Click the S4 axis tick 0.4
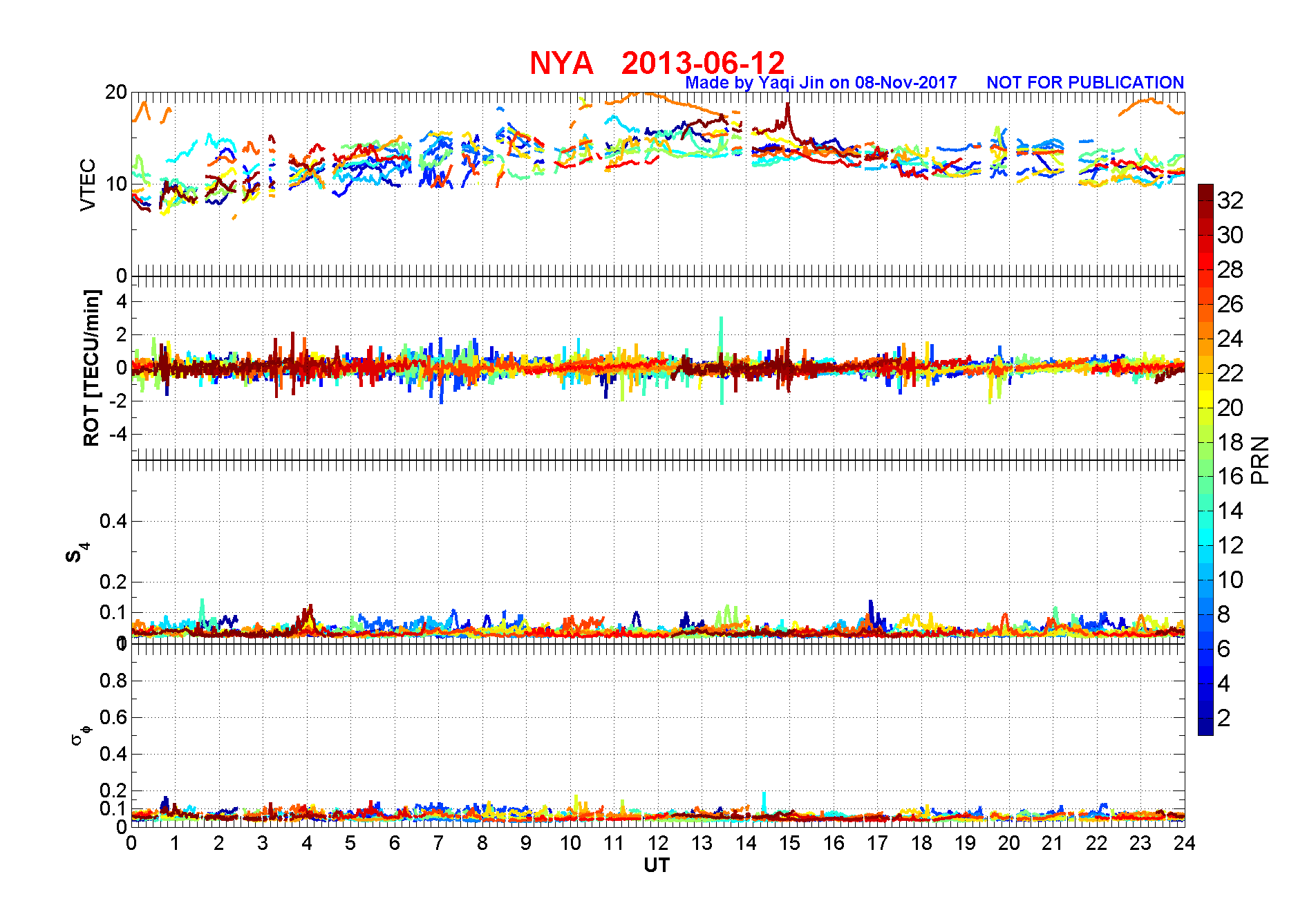The height and width of the screenshot is (919, 1316). (113, 521)
